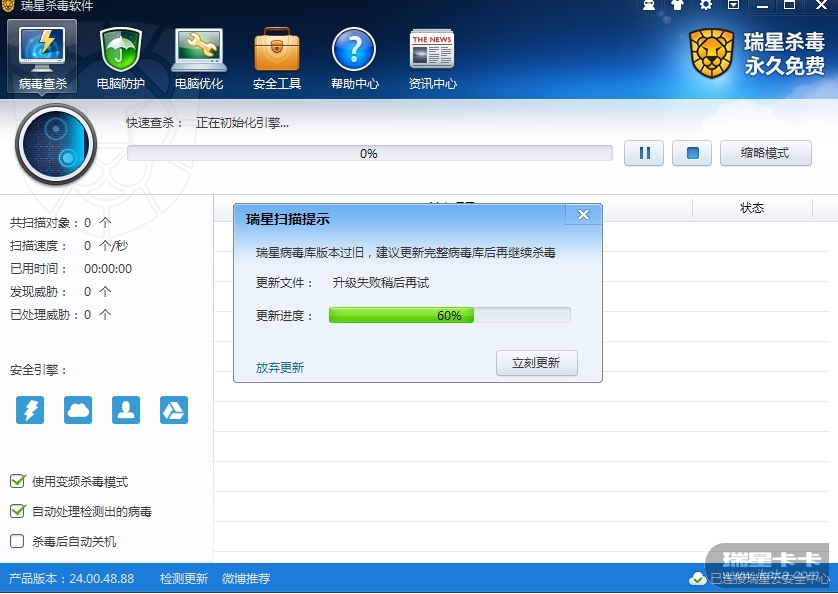Open the 帮助中心 help center

pyautogui.click(x=354, y=57)
